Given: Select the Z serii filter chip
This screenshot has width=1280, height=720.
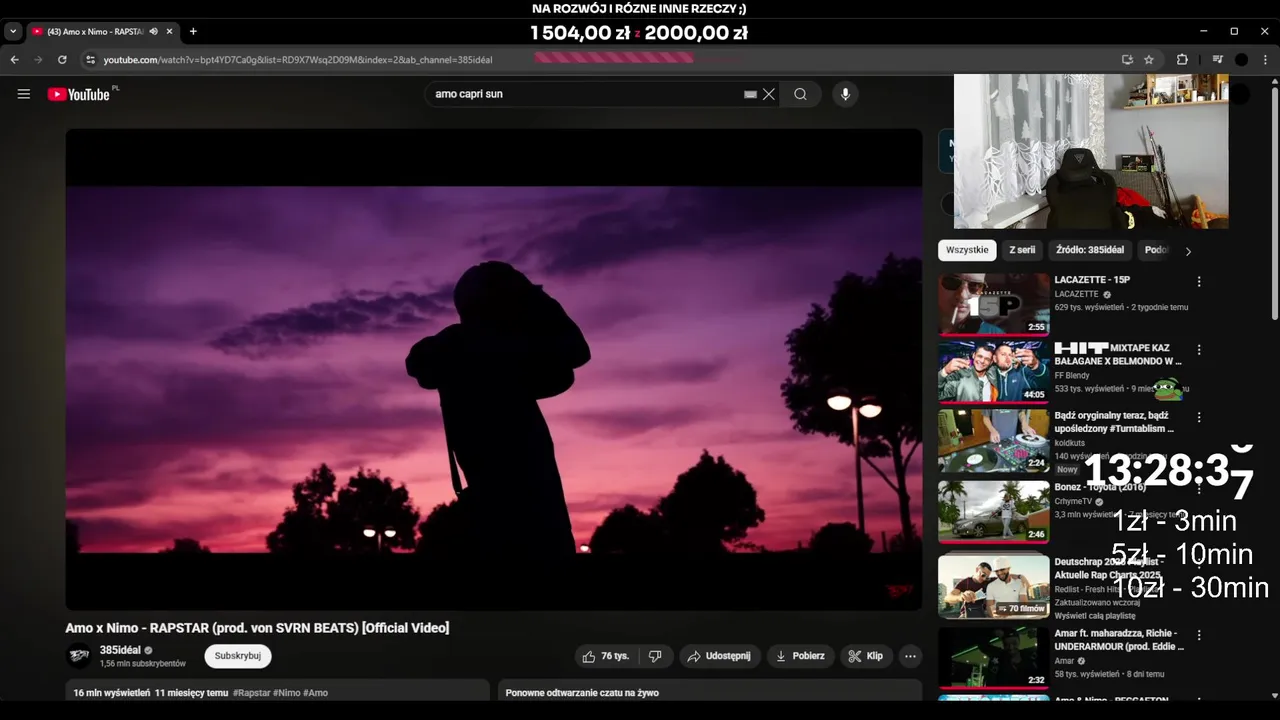Looking at the screenshot, I should (x=1022, y=250).
